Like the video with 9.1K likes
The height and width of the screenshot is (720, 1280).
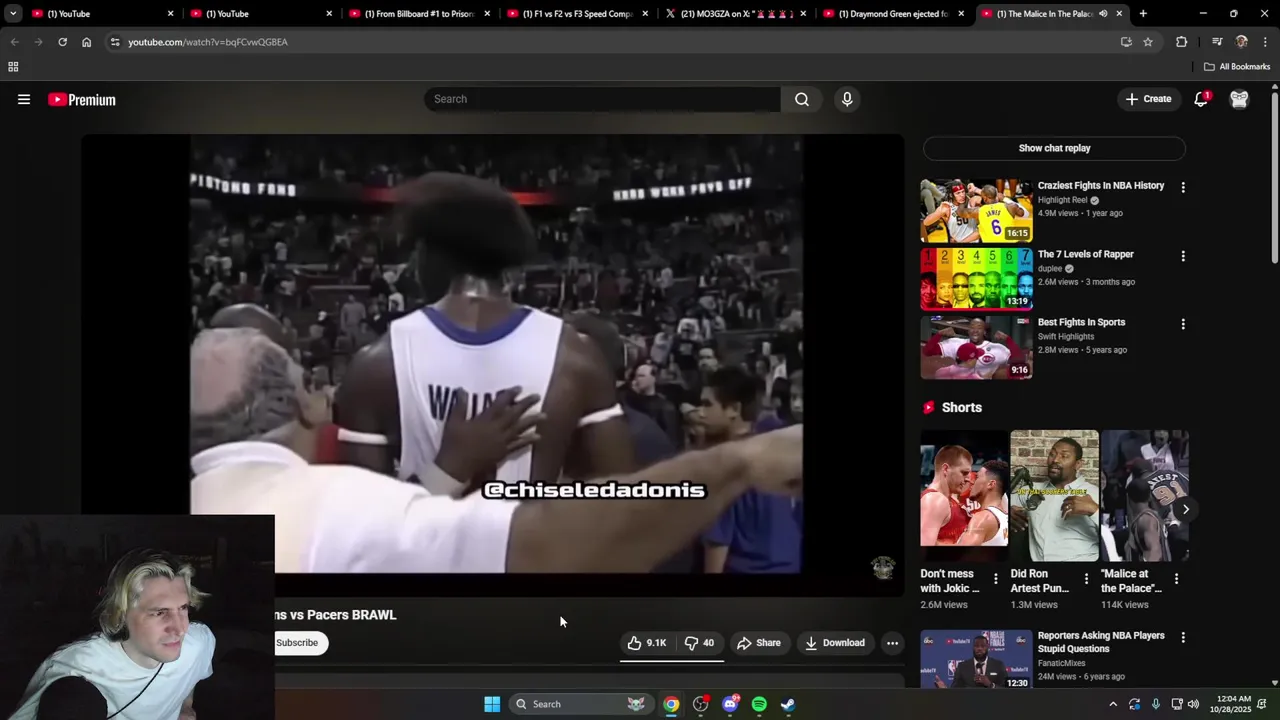(647, 643)
